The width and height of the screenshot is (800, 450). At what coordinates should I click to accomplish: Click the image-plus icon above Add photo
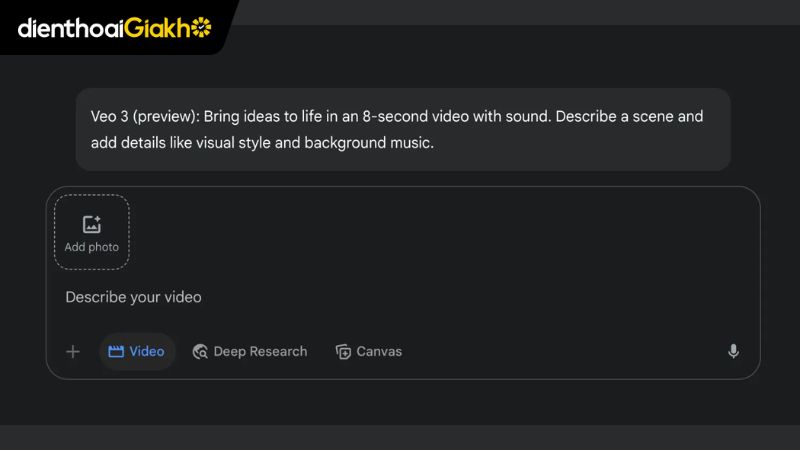pos(92,224)
